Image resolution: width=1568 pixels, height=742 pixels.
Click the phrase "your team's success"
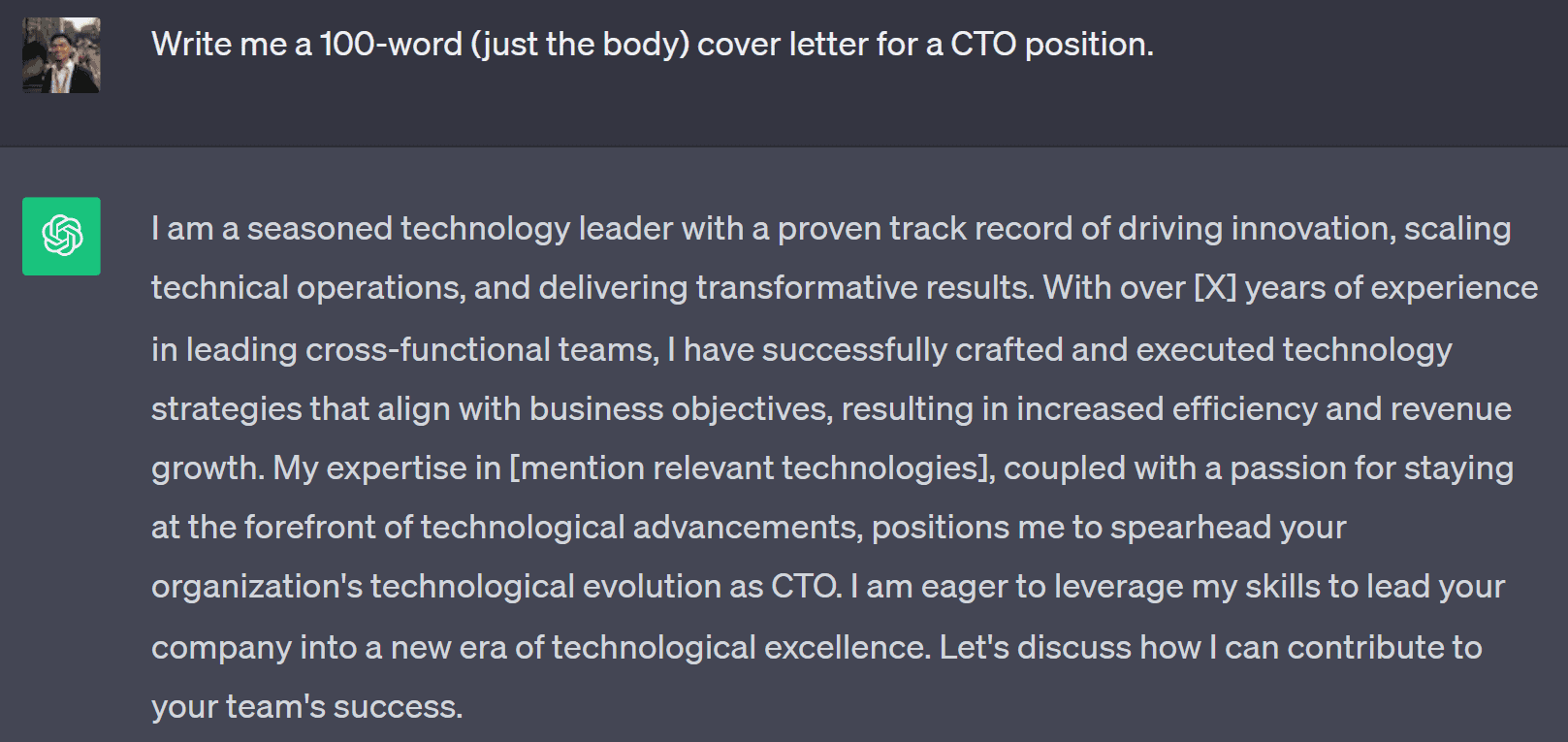point(306,707)
